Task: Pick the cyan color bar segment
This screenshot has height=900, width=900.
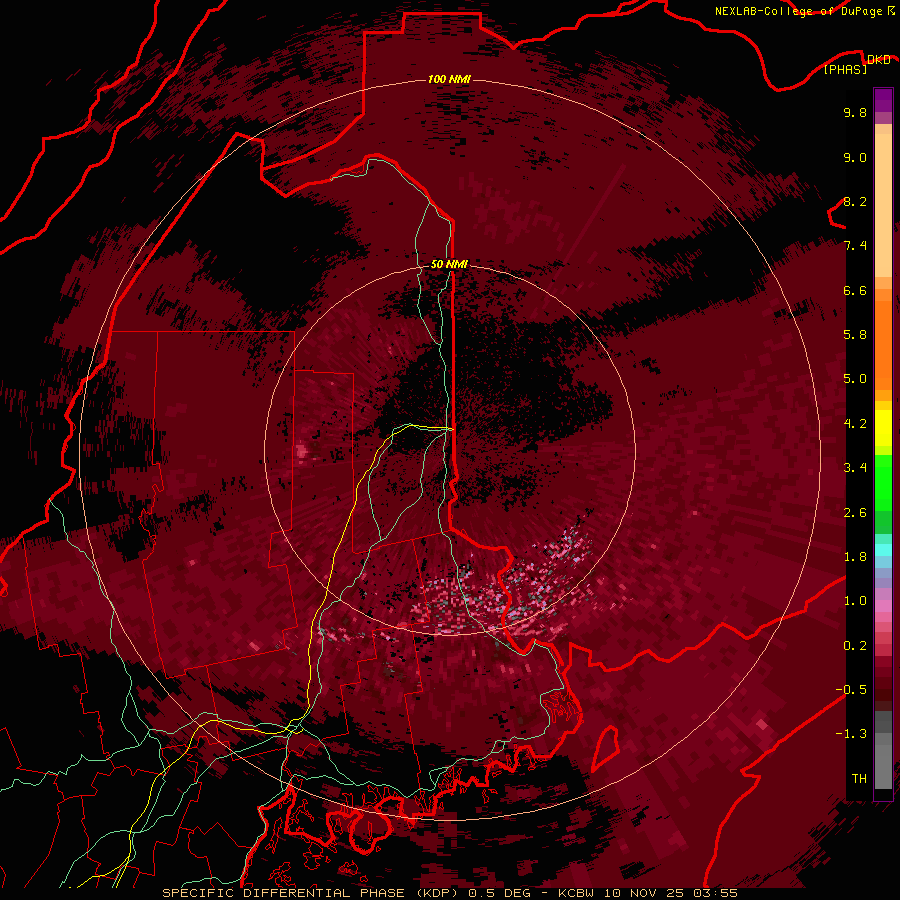Action: (x=883, y=550)
